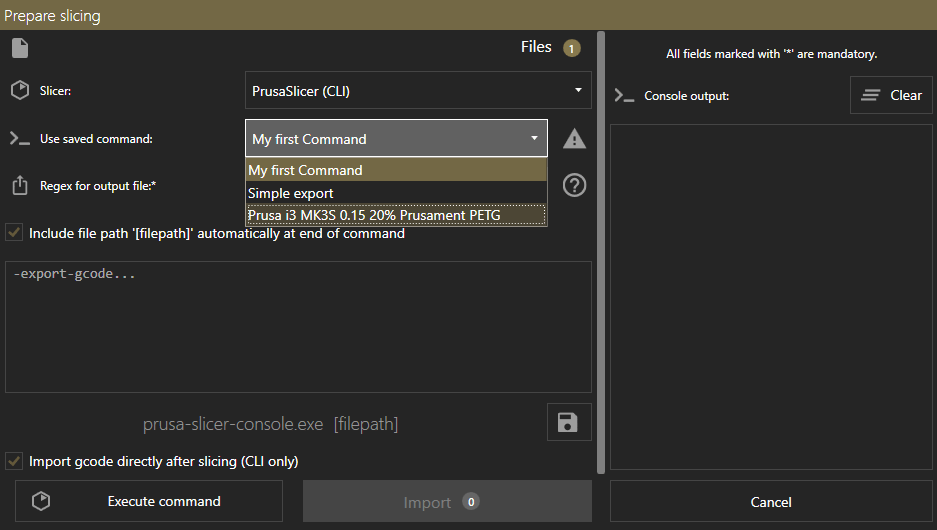937x530 pixels.
Task: Click the 'Files' label at top
Action: (x=536, y=47)
